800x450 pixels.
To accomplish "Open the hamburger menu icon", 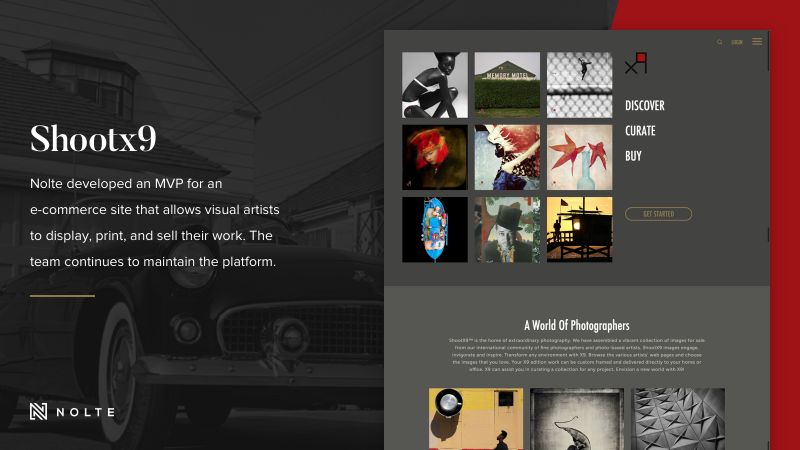I will tap(757, 41).
